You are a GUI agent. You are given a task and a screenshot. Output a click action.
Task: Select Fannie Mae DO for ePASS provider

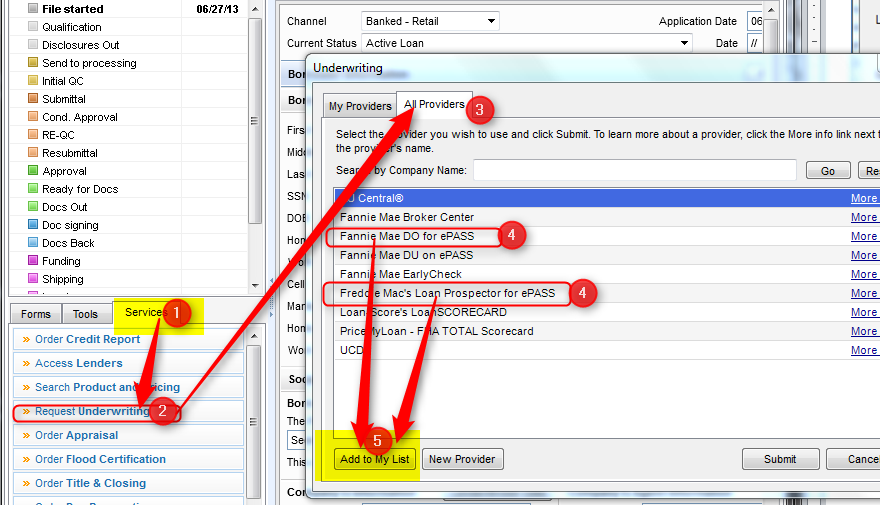607,236
